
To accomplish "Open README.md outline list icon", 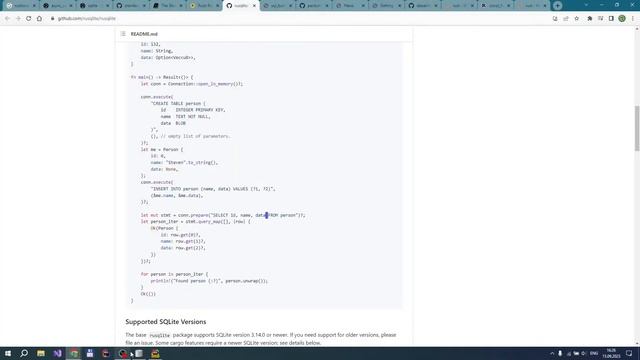I will (123, 34).
